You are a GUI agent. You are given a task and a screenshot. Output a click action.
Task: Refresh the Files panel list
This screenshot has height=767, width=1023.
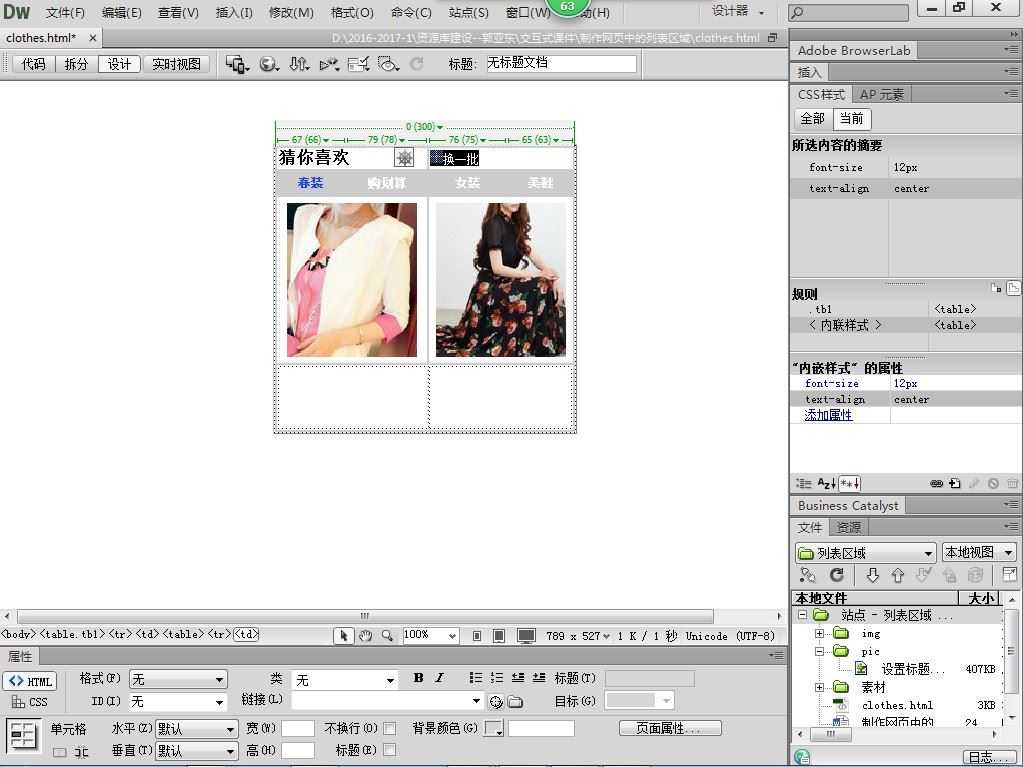[x=837, y=575]
